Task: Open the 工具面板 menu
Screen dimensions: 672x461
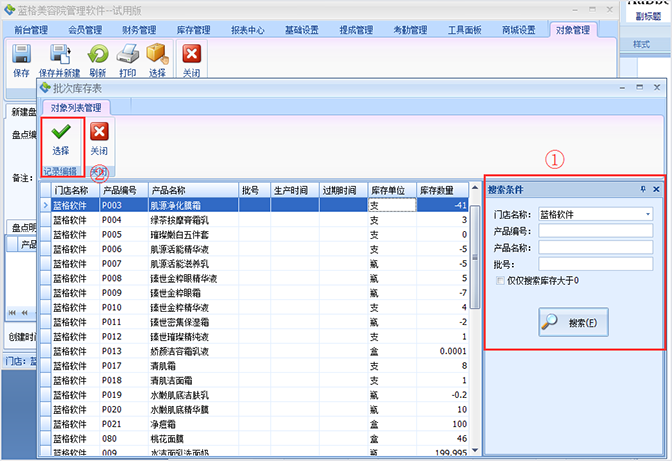Action: tap(465, 30)
